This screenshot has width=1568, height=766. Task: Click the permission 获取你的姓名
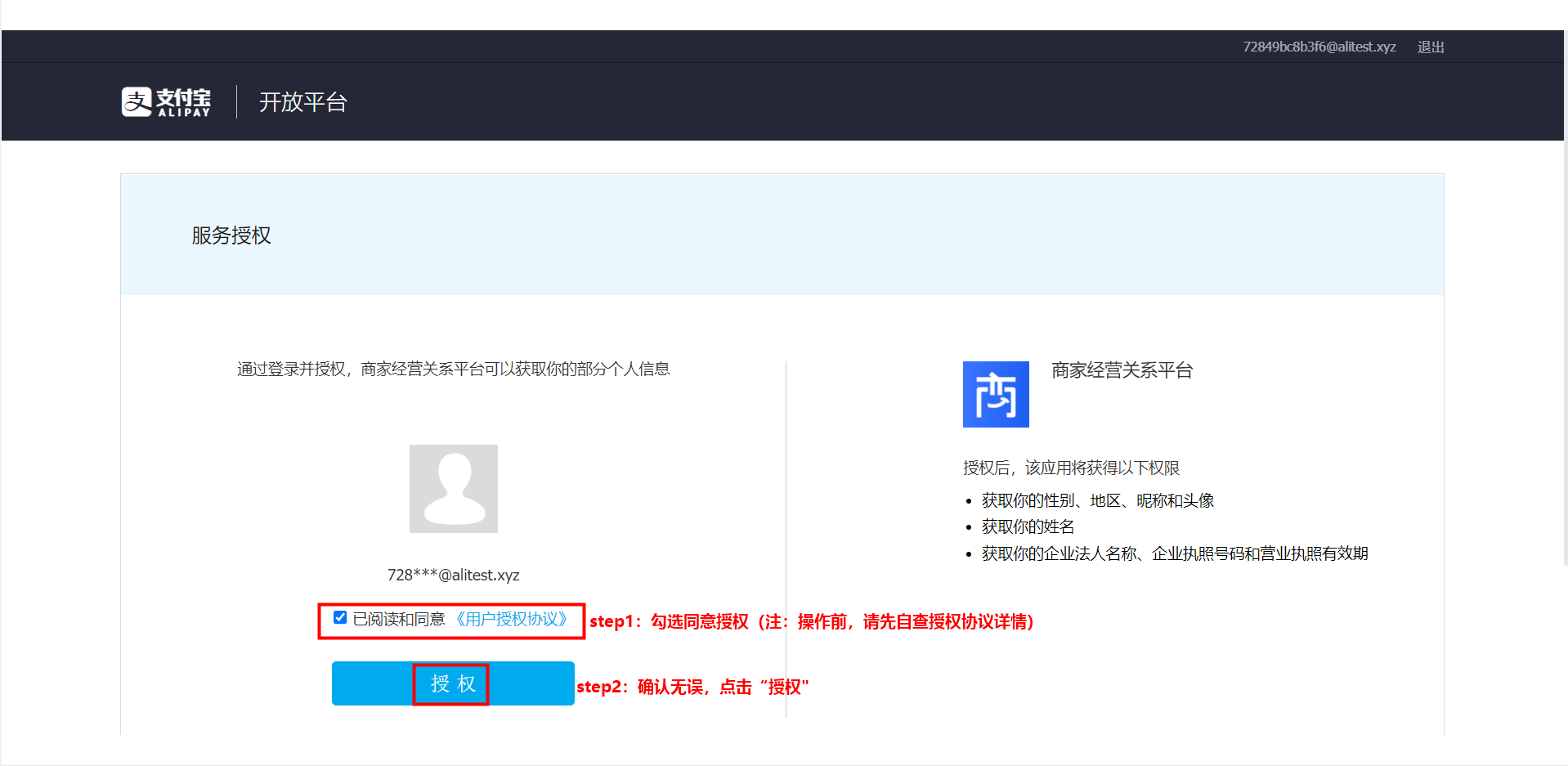click(1028, 526)
